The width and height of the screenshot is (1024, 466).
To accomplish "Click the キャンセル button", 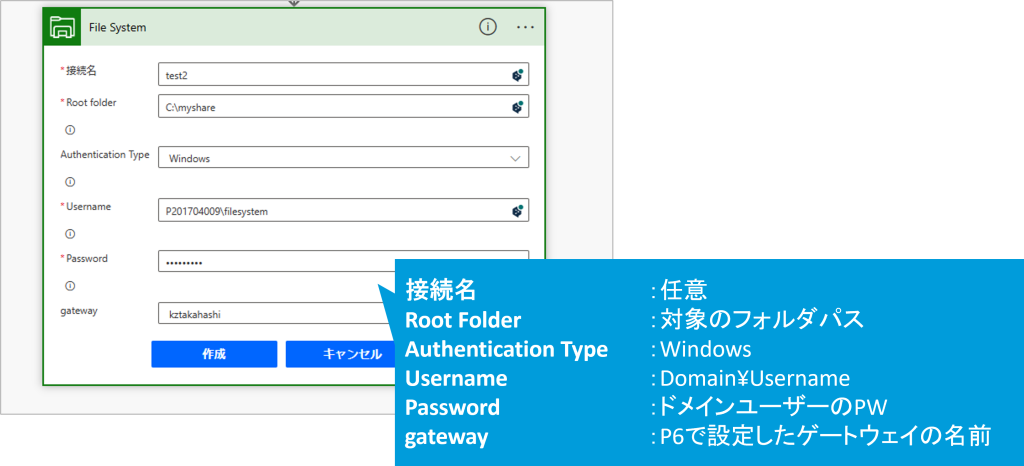I will [x=341, y=354].
